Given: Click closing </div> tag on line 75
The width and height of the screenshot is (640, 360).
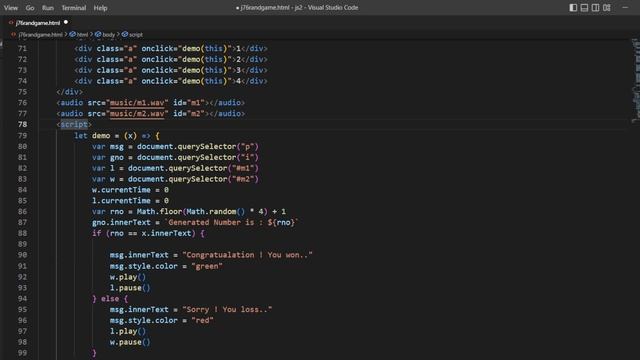Looking at the screenshot, I should (69, 92).
